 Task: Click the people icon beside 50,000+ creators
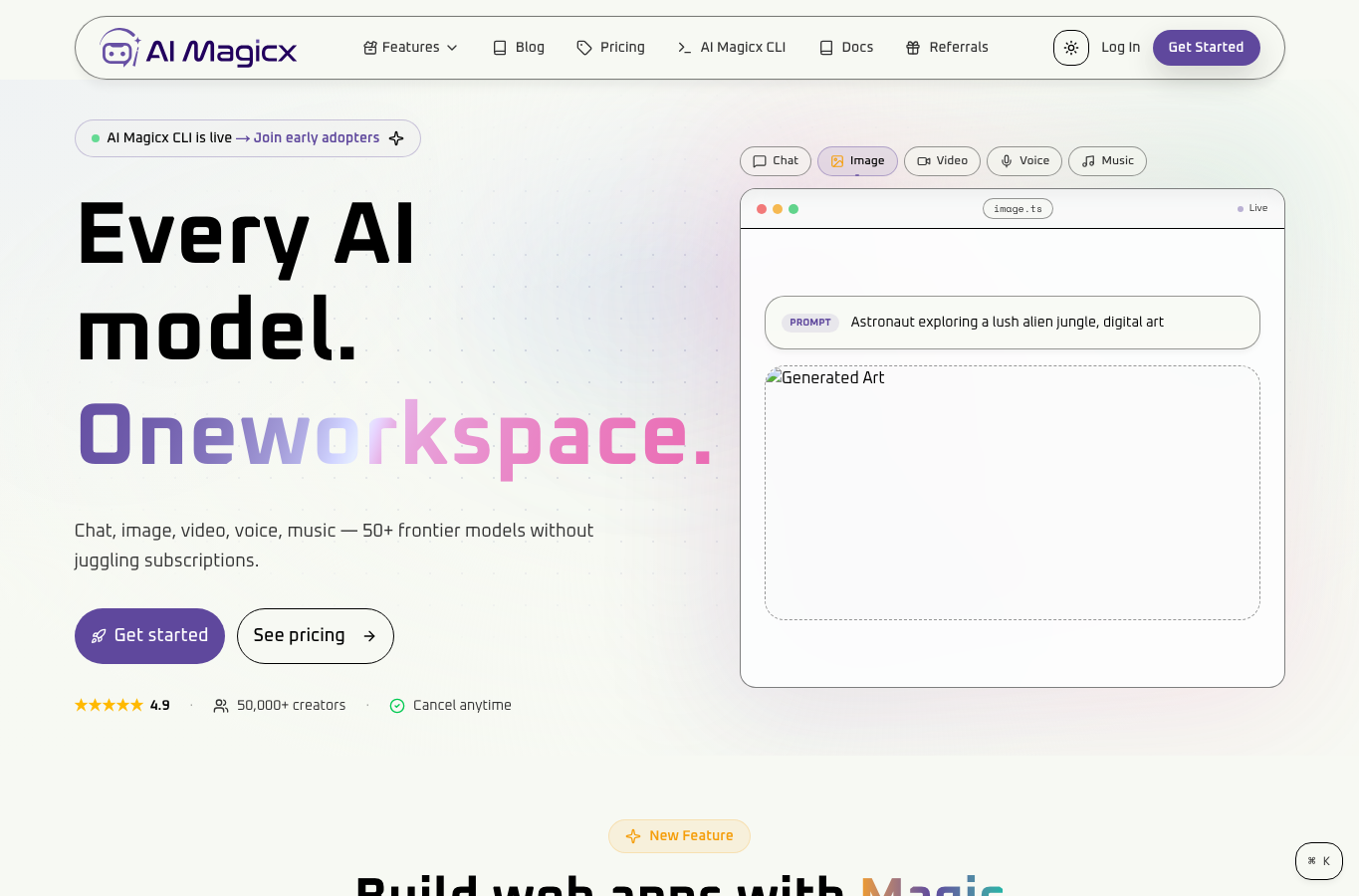click(221, 706)
